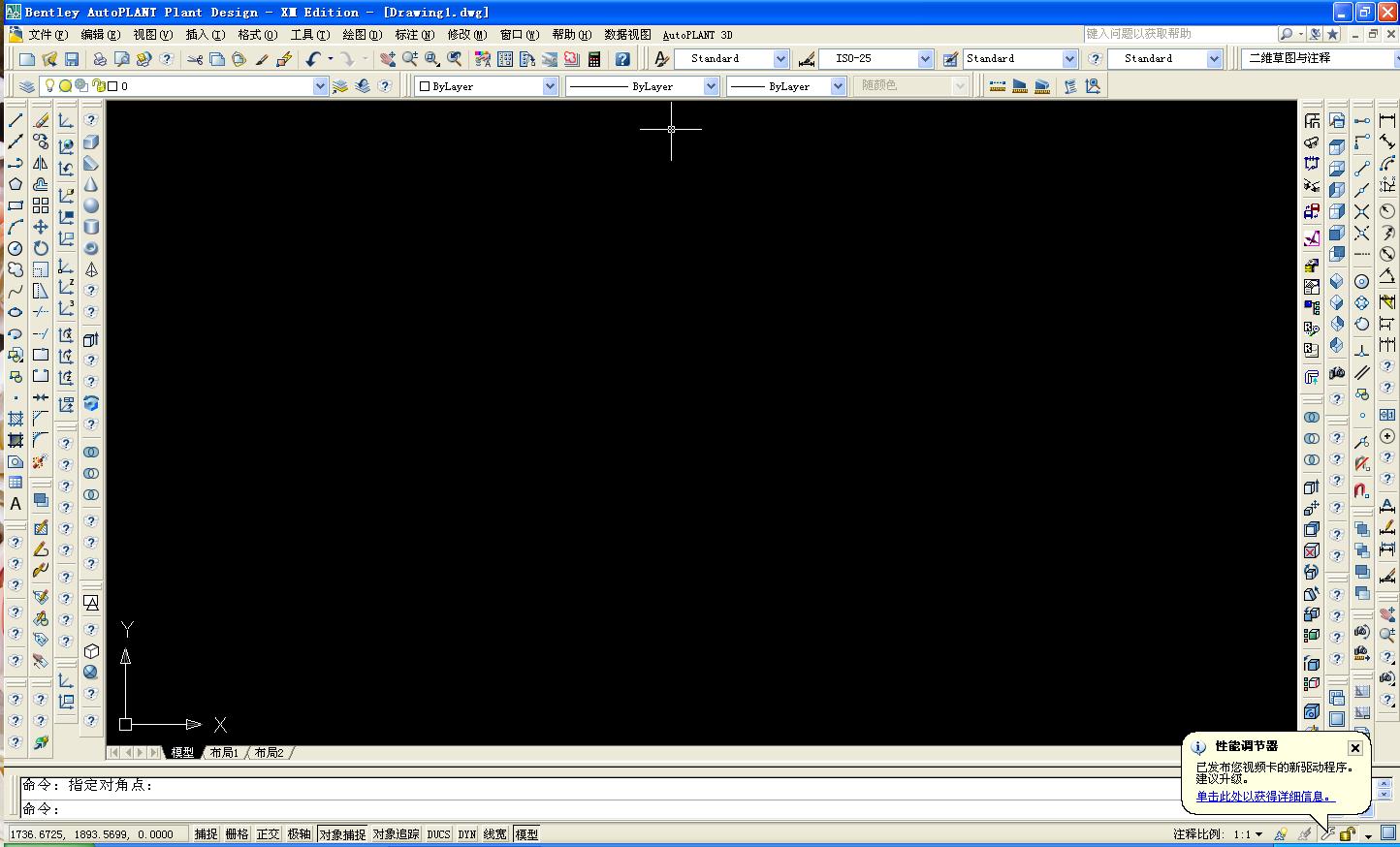Select the Spline drawing tool
1400x847 pixels.
(x=16, y=291)
